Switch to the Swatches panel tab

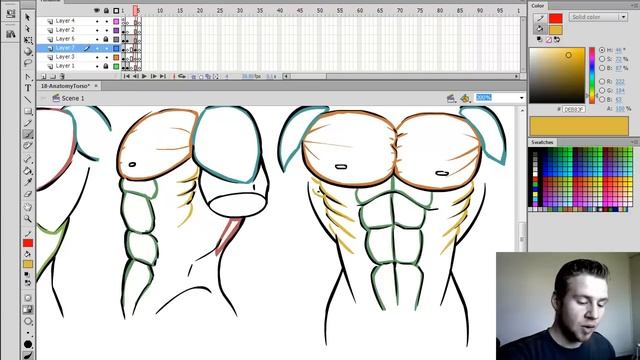(x=542, y=142)
